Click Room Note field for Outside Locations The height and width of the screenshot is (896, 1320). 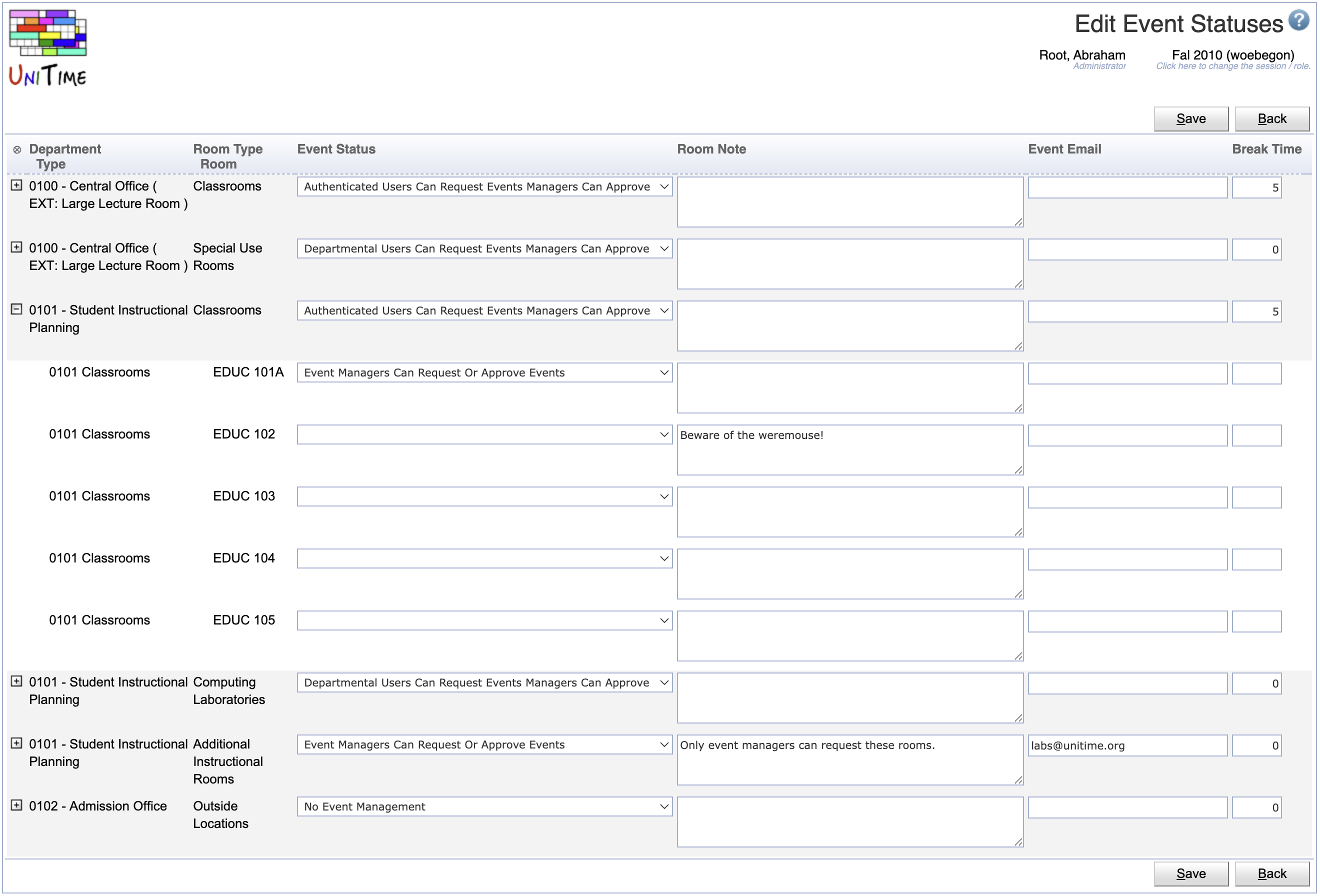[849, 821]
